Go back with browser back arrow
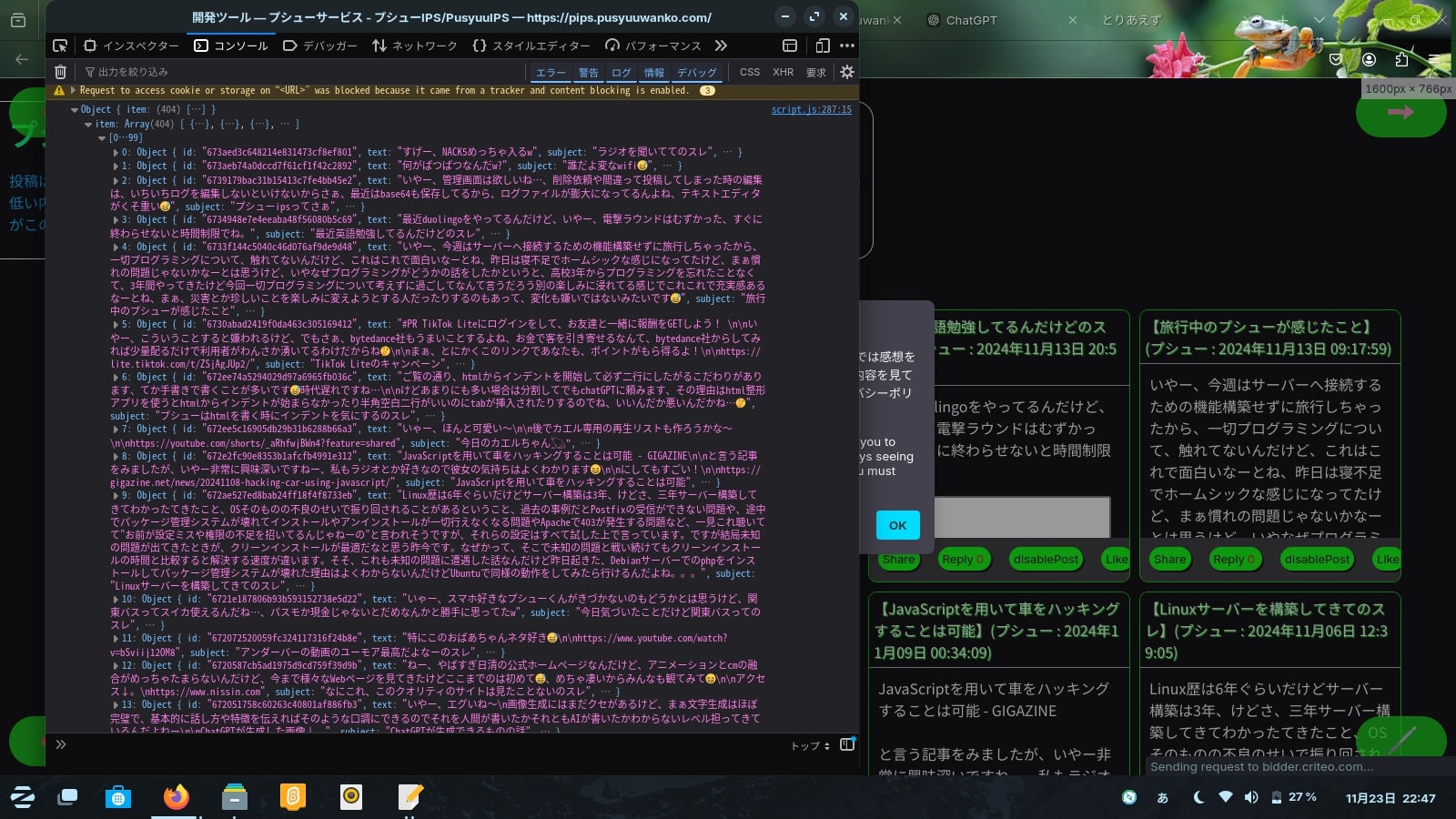 pyautogui.click(x=22, y=59)
